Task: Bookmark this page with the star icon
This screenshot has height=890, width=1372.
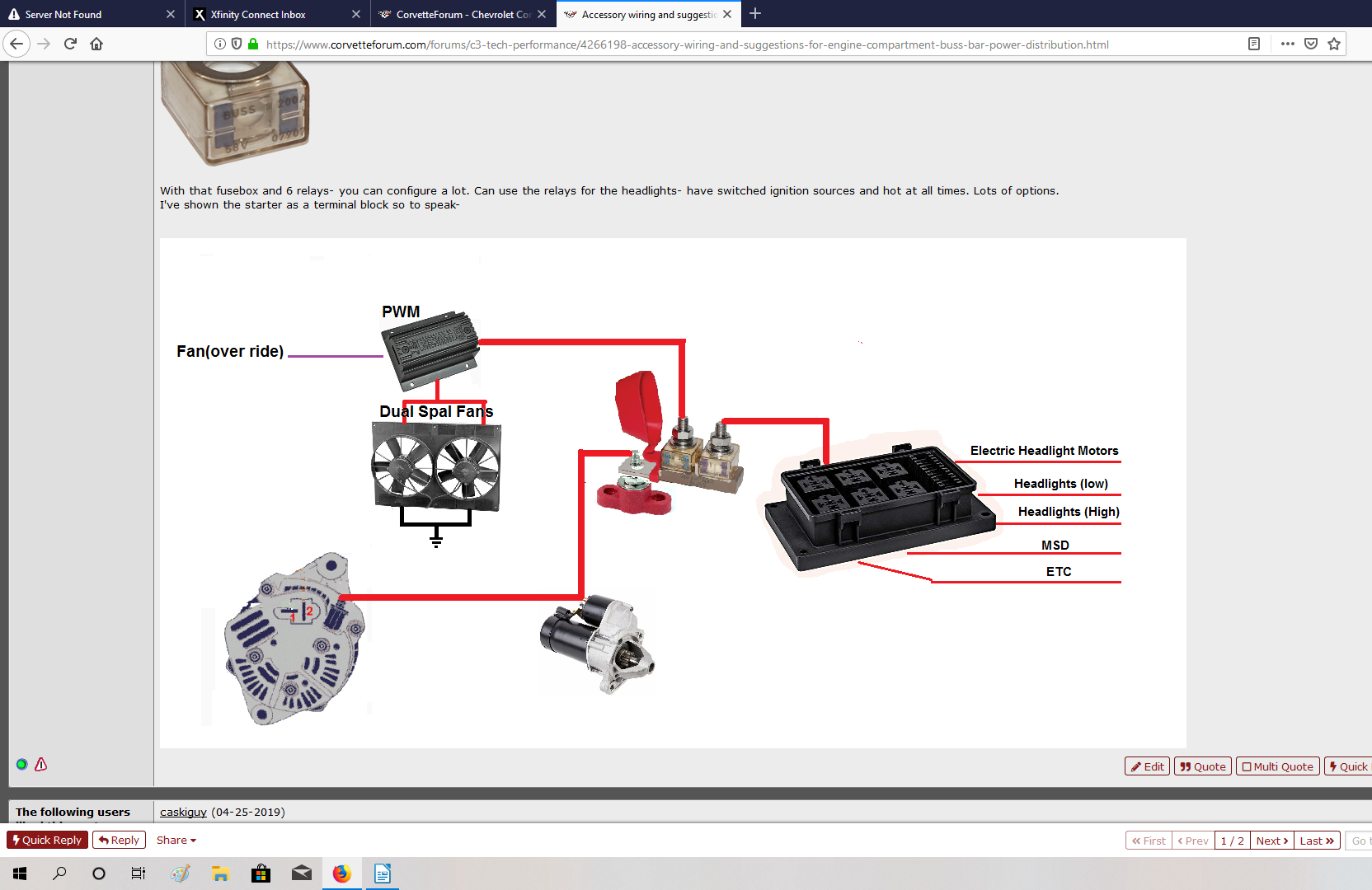Action: (1334, 44)
